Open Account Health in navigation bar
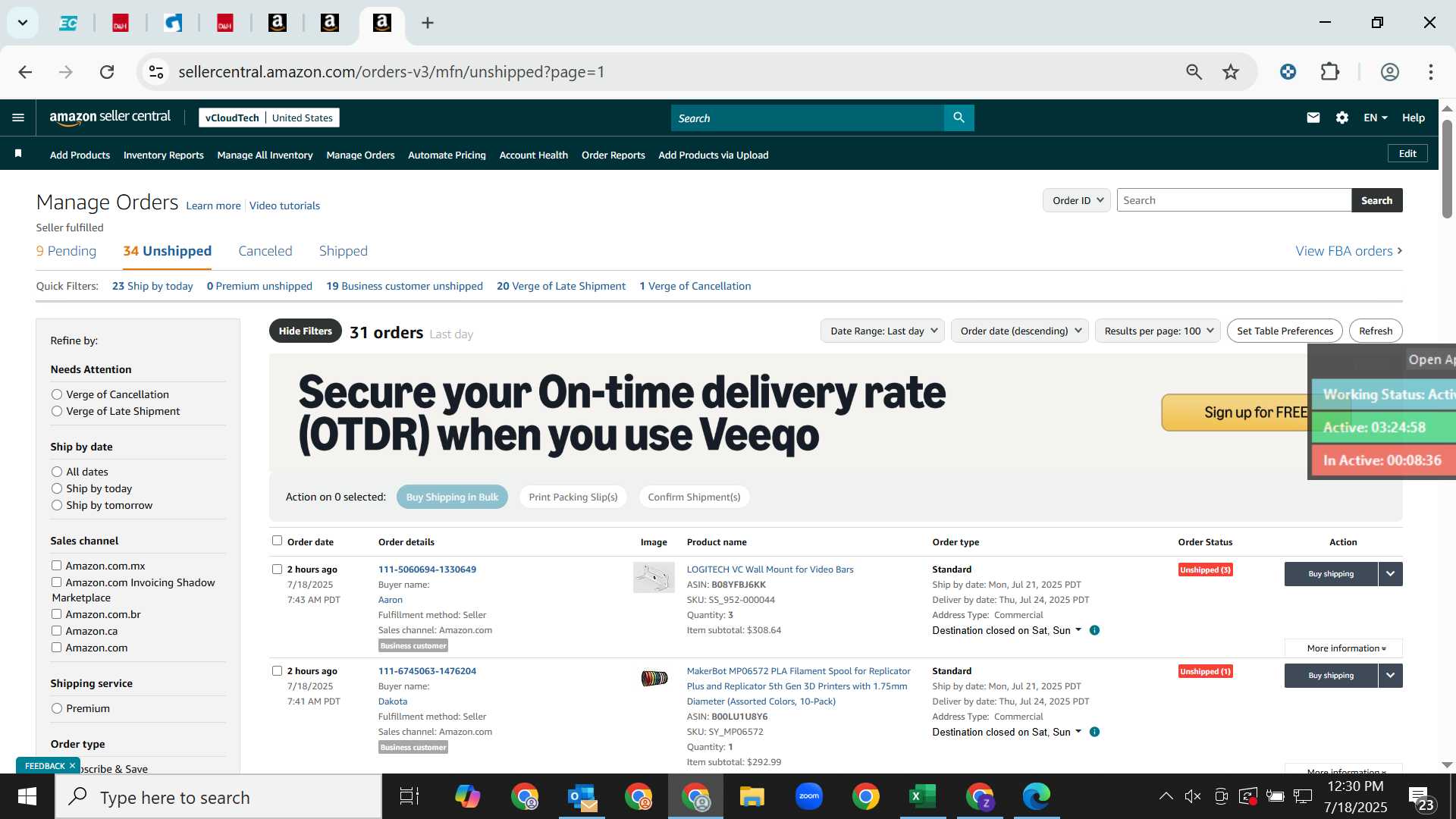Screen dimensions: 1456x819 (x=533, y=155)
